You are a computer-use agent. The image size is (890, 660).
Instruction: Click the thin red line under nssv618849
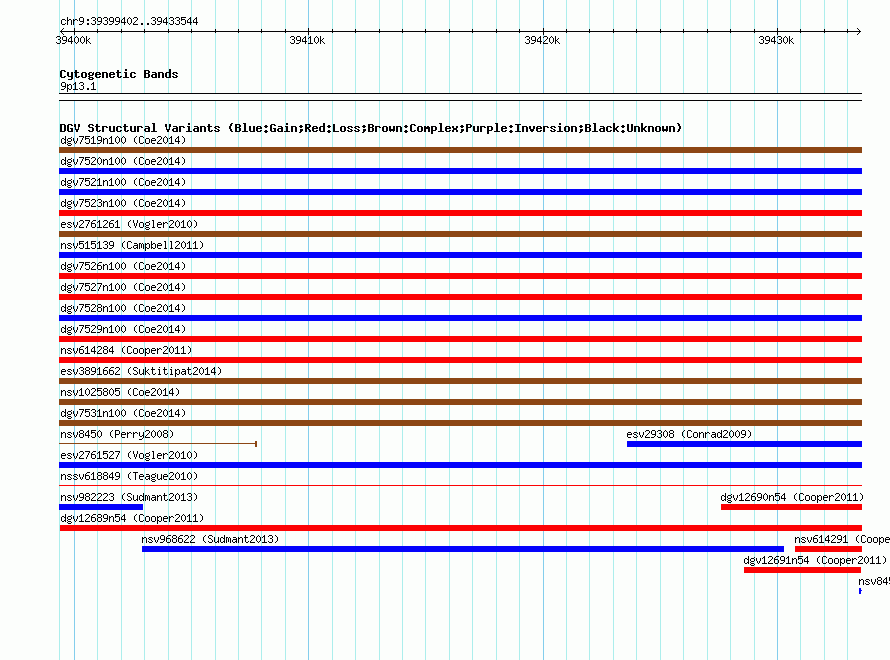click(x=460, y=486)
